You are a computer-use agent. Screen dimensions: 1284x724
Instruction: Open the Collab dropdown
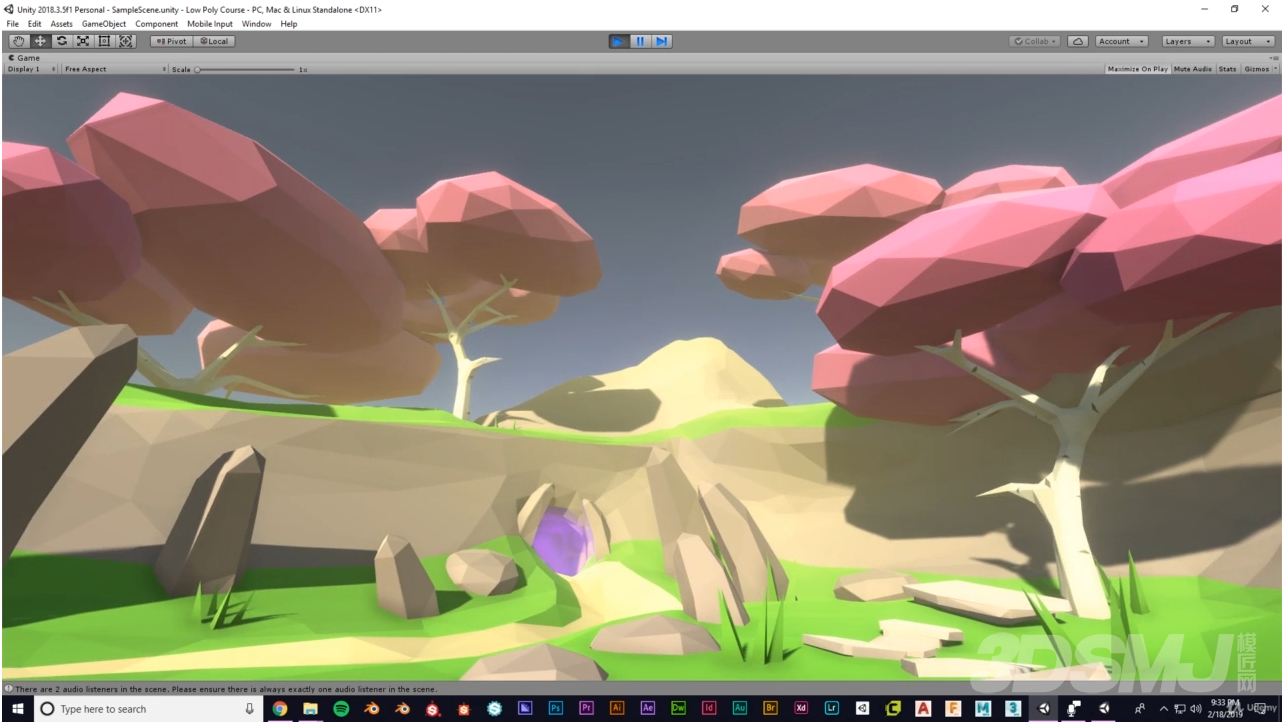click(1036, 41)
